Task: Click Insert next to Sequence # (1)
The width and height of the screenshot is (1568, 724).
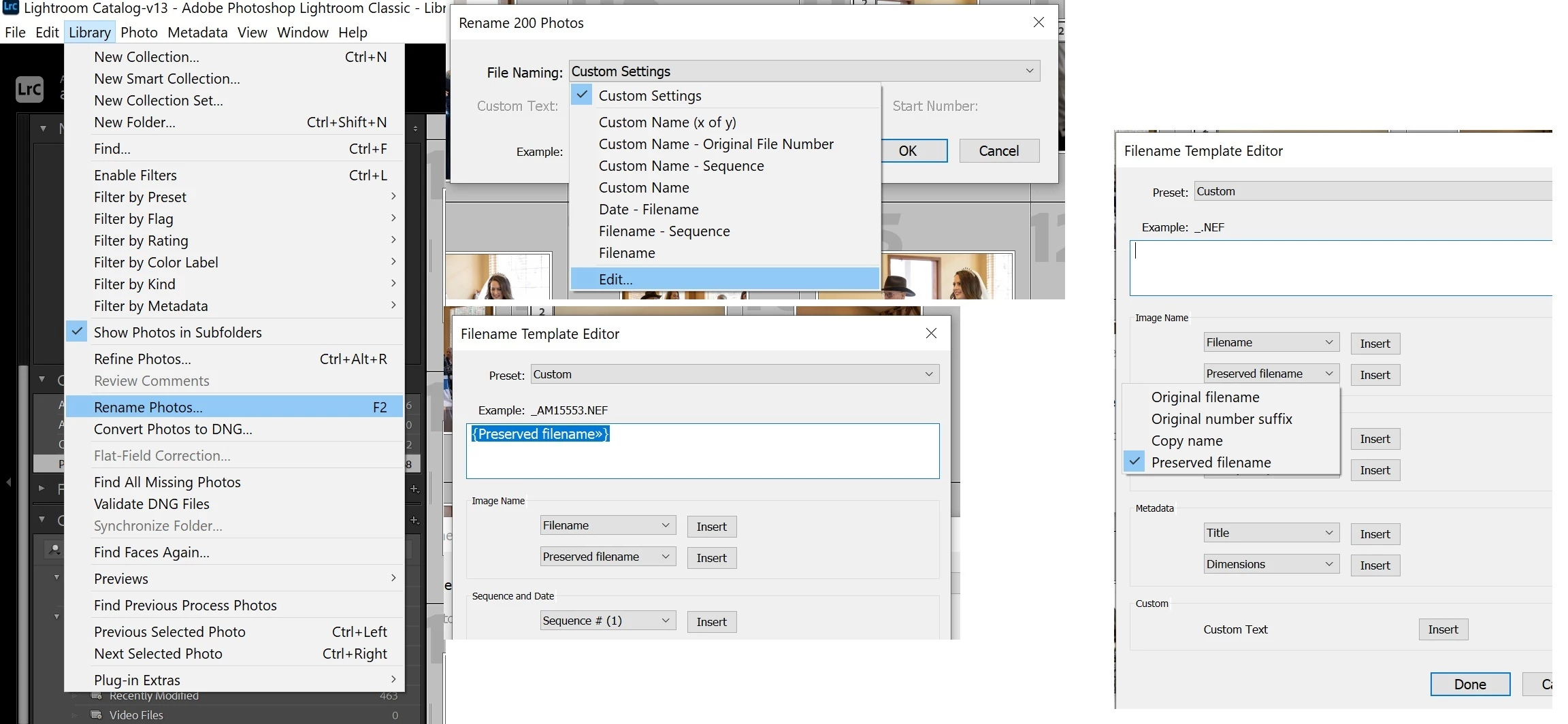Action: [x=711, y=622]
